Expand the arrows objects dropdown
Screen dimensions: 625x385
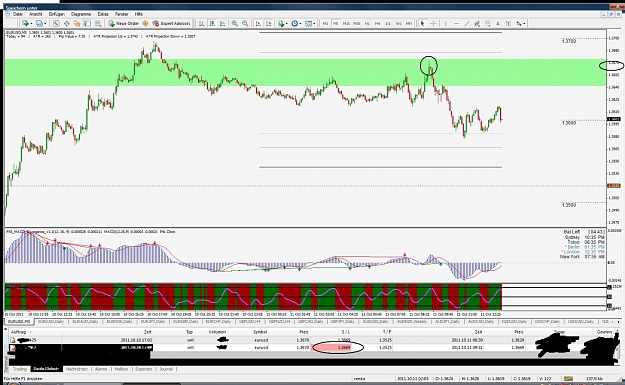(524, 24)
